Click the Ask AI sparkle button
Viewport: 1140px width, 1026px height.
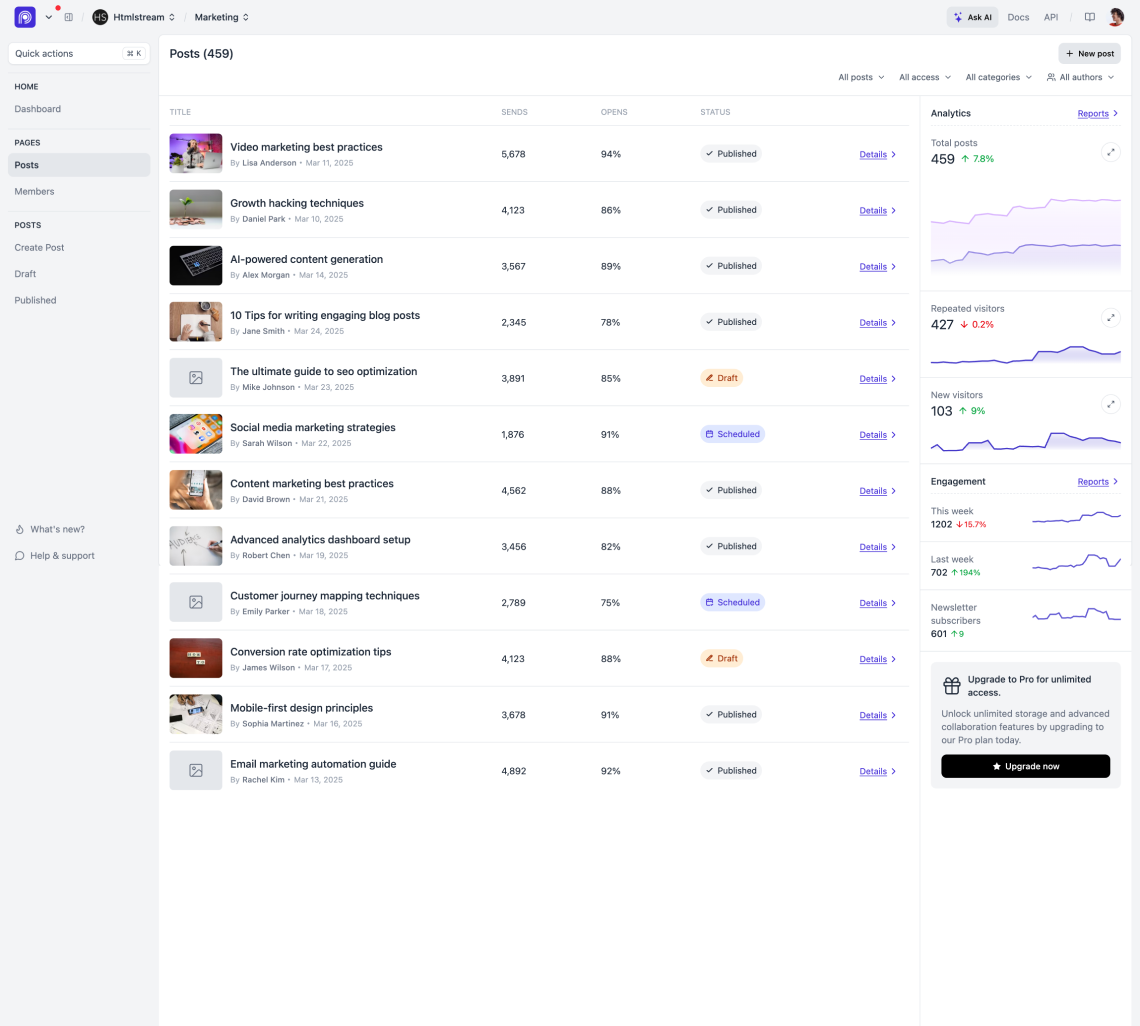tap(972, 17)
